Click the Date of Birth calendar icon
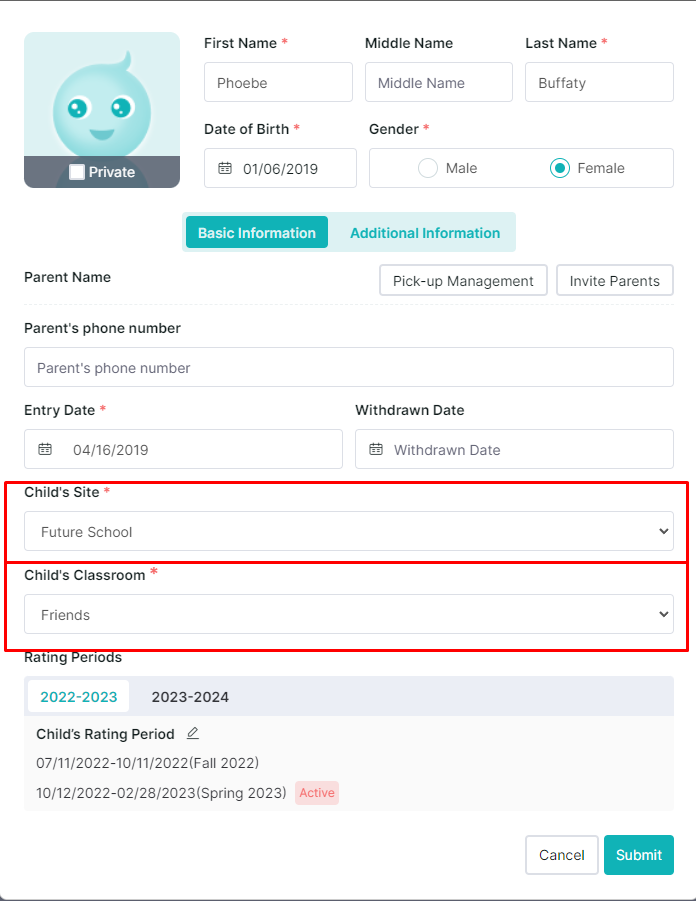Image resolution: width=696 pixels, height=901 pixels. 225,168
